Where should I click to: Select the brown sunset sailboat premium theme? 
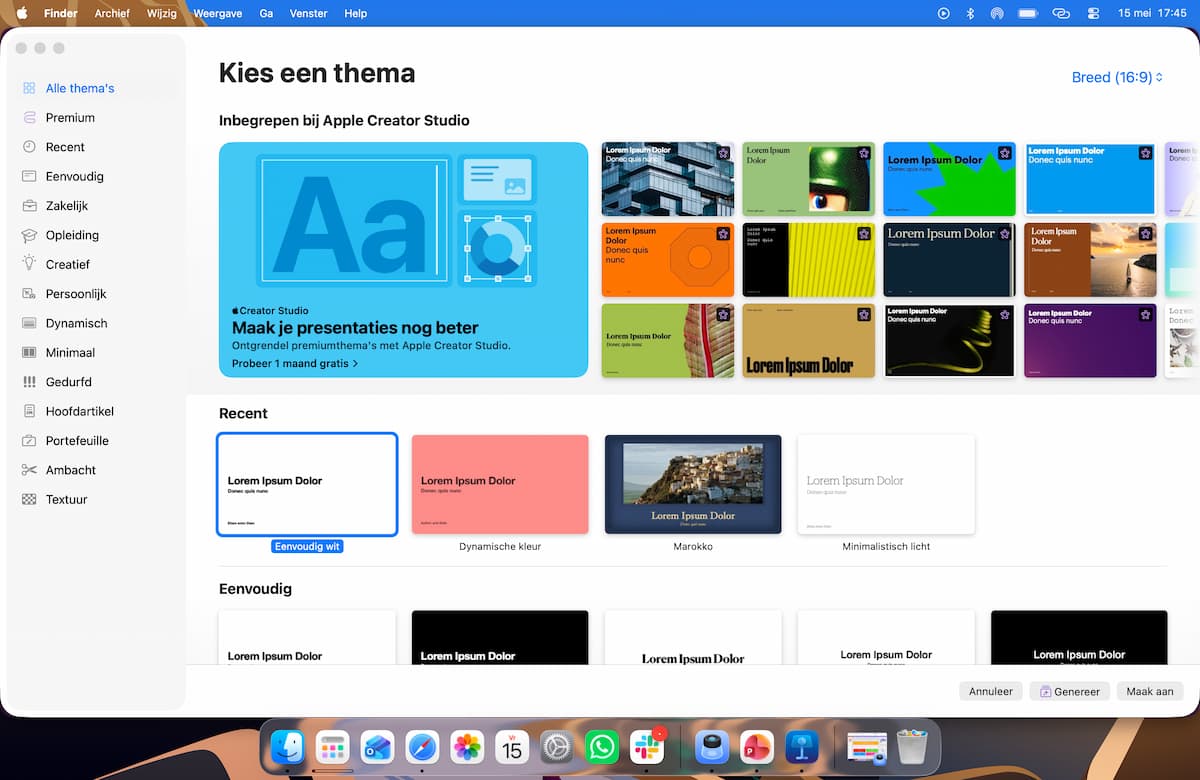tap(1091, 260)
